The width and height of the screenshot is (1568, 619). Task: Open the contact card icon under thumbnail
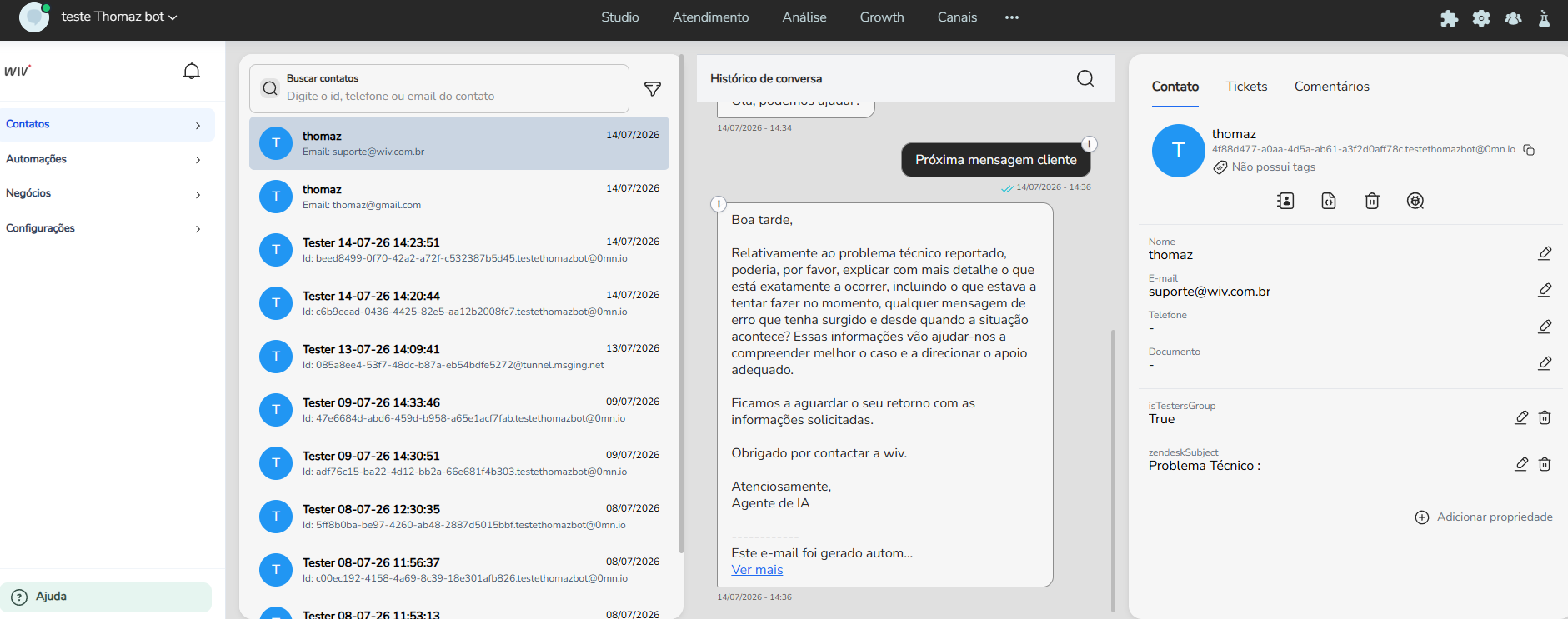pos(1285,201)
